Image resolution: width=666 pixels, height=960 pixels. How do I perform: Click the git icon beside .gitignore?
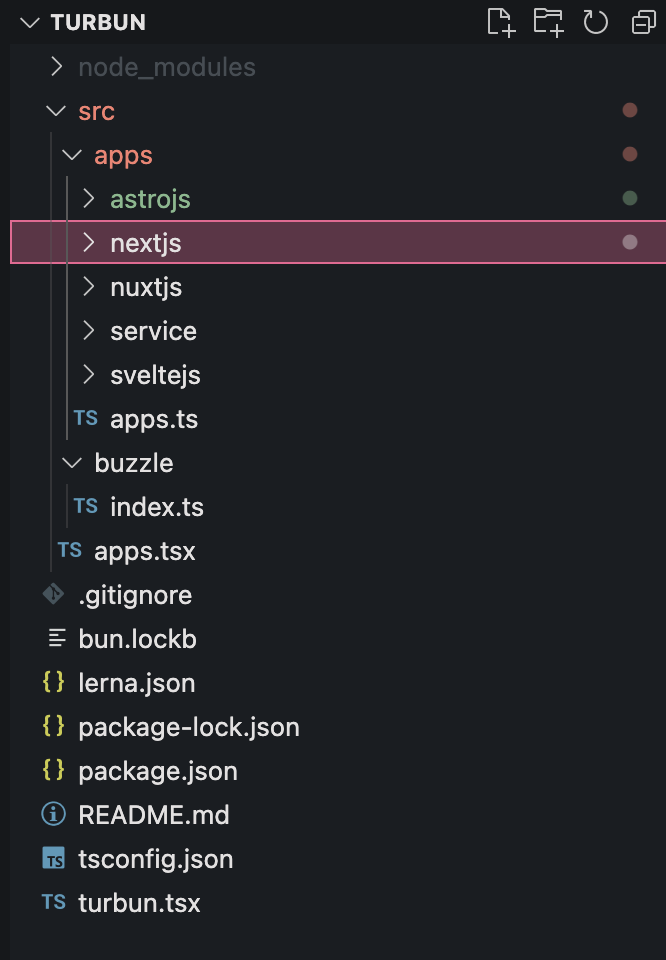(53, 594)
